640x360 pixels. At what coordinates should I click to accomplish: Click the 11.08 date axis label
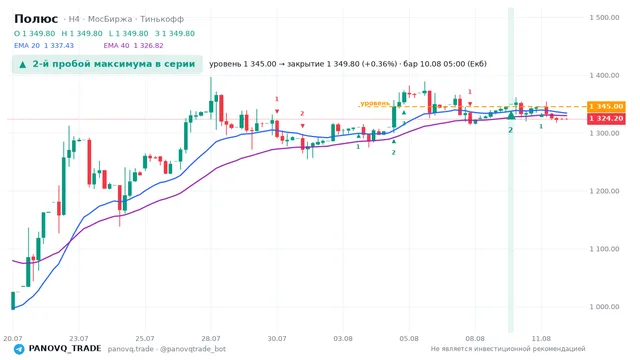click(541, 339)
